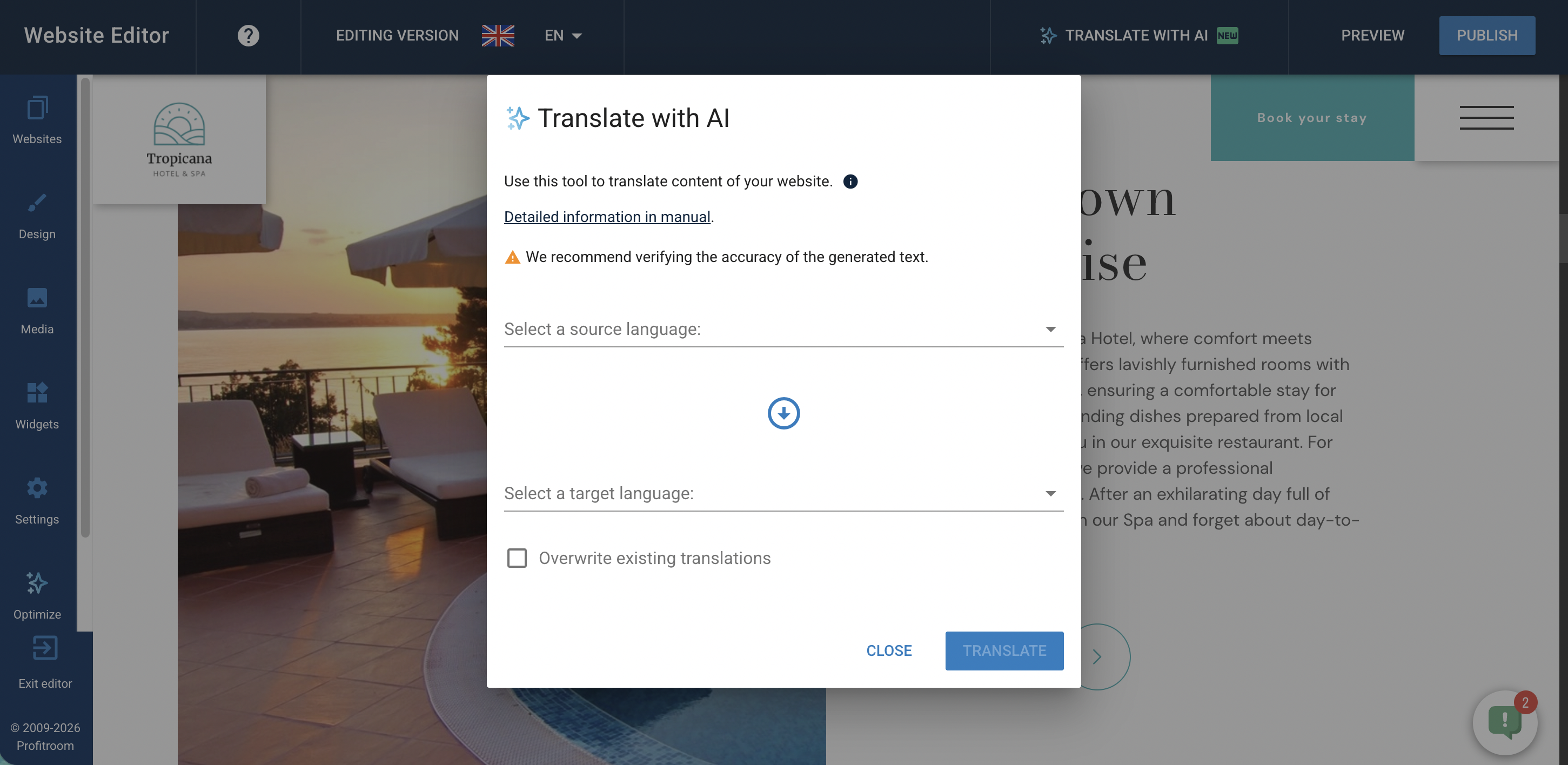The image size is (1568, 765).
Task: Check Overwrite existing translations
Action: coord(517,558)
